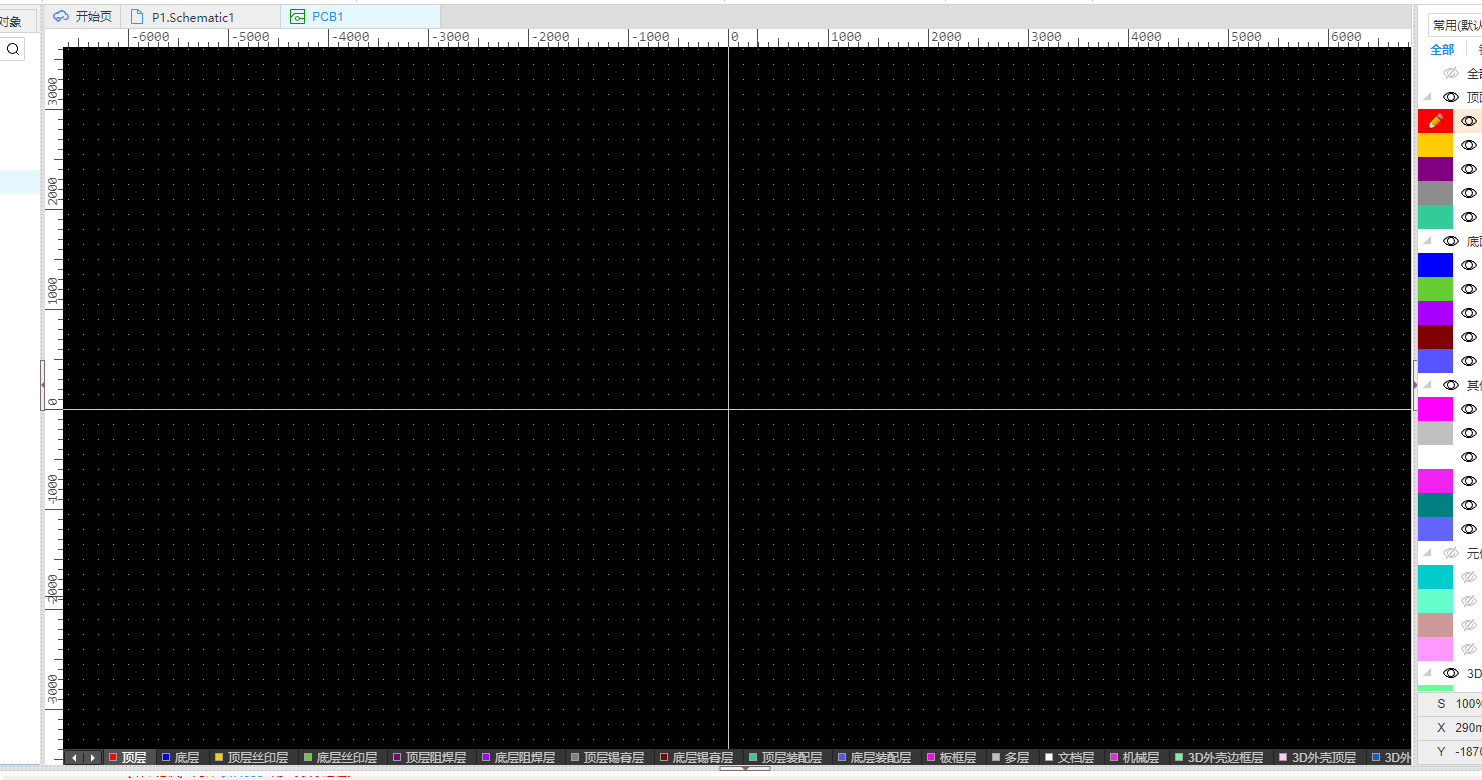Hide the layer with the yellow swatch
Viewport: 1482px width, 780px height.
click(x=1468, y=145)
